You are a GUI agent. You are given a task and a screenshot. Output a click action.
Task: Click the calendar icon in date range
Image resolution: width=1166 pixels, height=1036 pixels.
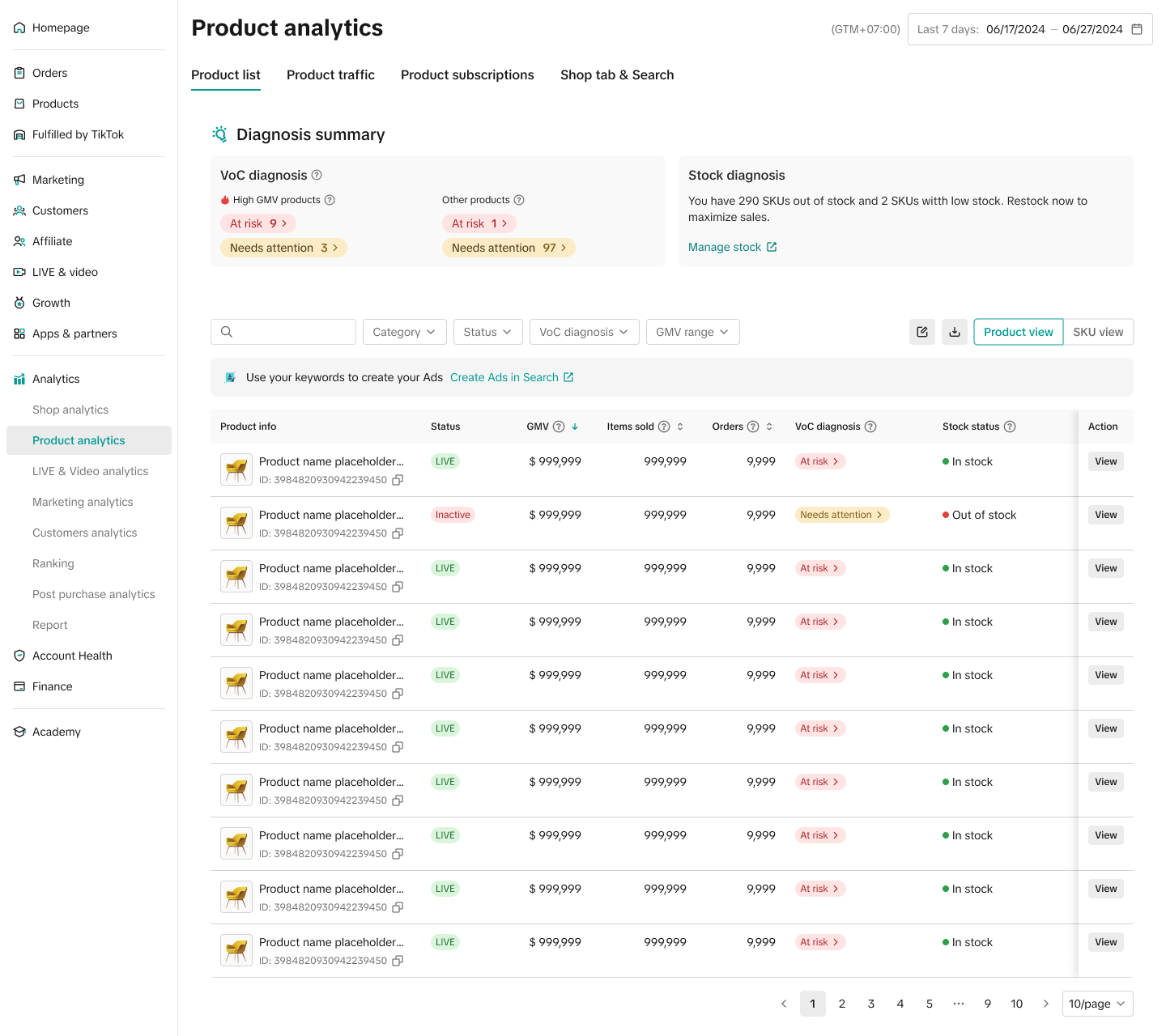tap(1137, 29)
